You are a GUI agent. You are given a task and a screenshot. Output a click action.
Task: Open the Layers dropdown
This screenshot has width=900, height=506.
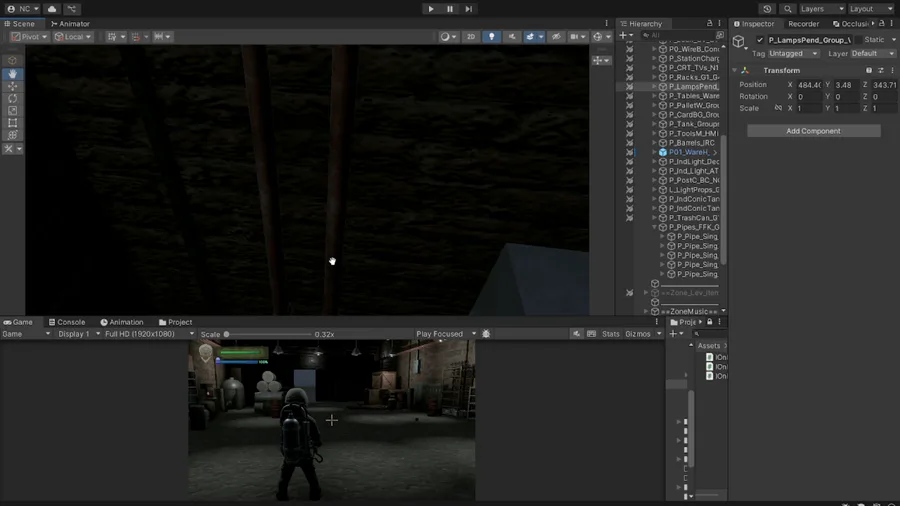(x=822, y=9)
